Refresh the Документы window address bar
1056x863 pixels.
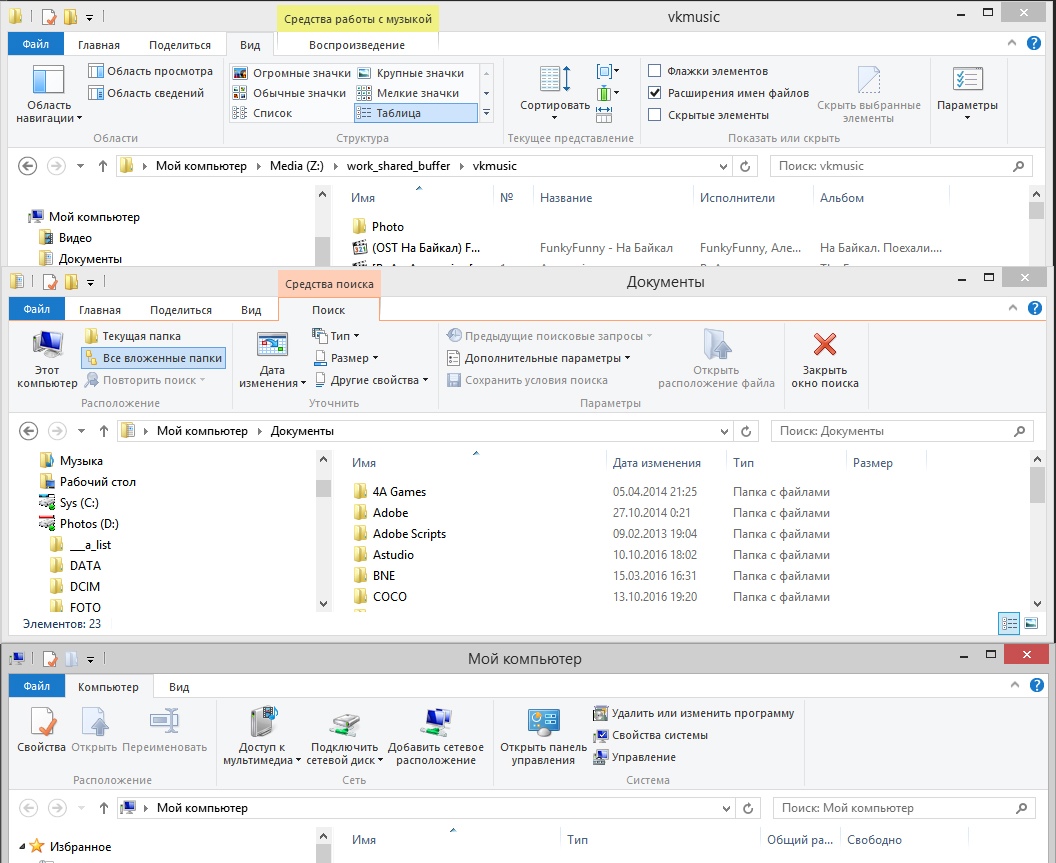[x=746, y=431]
